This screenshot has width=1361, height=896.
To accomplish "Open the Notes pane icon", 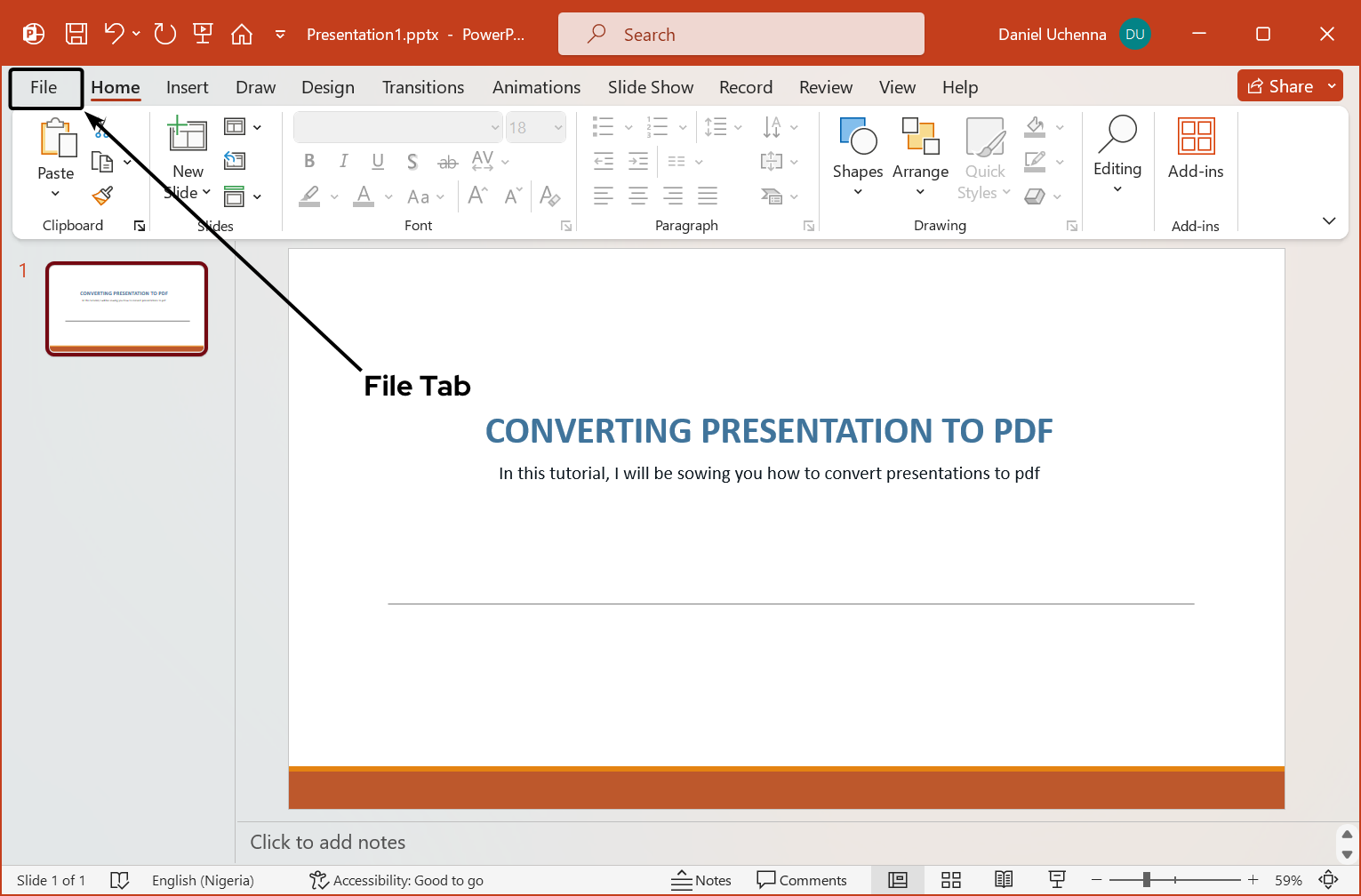I will coord(701,880).
